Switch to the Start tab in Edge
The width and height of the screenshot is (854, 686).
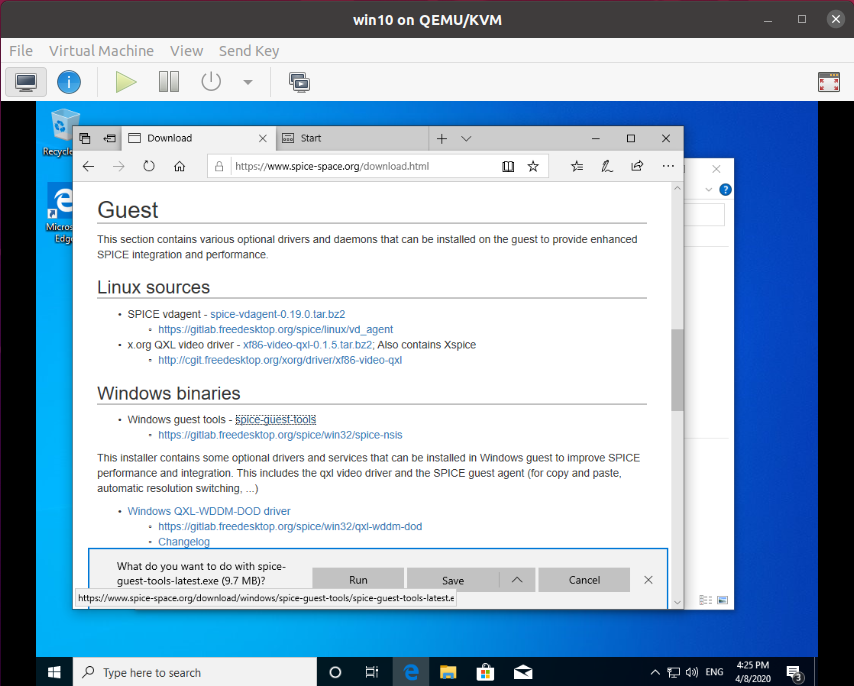(x=352, y=138)
